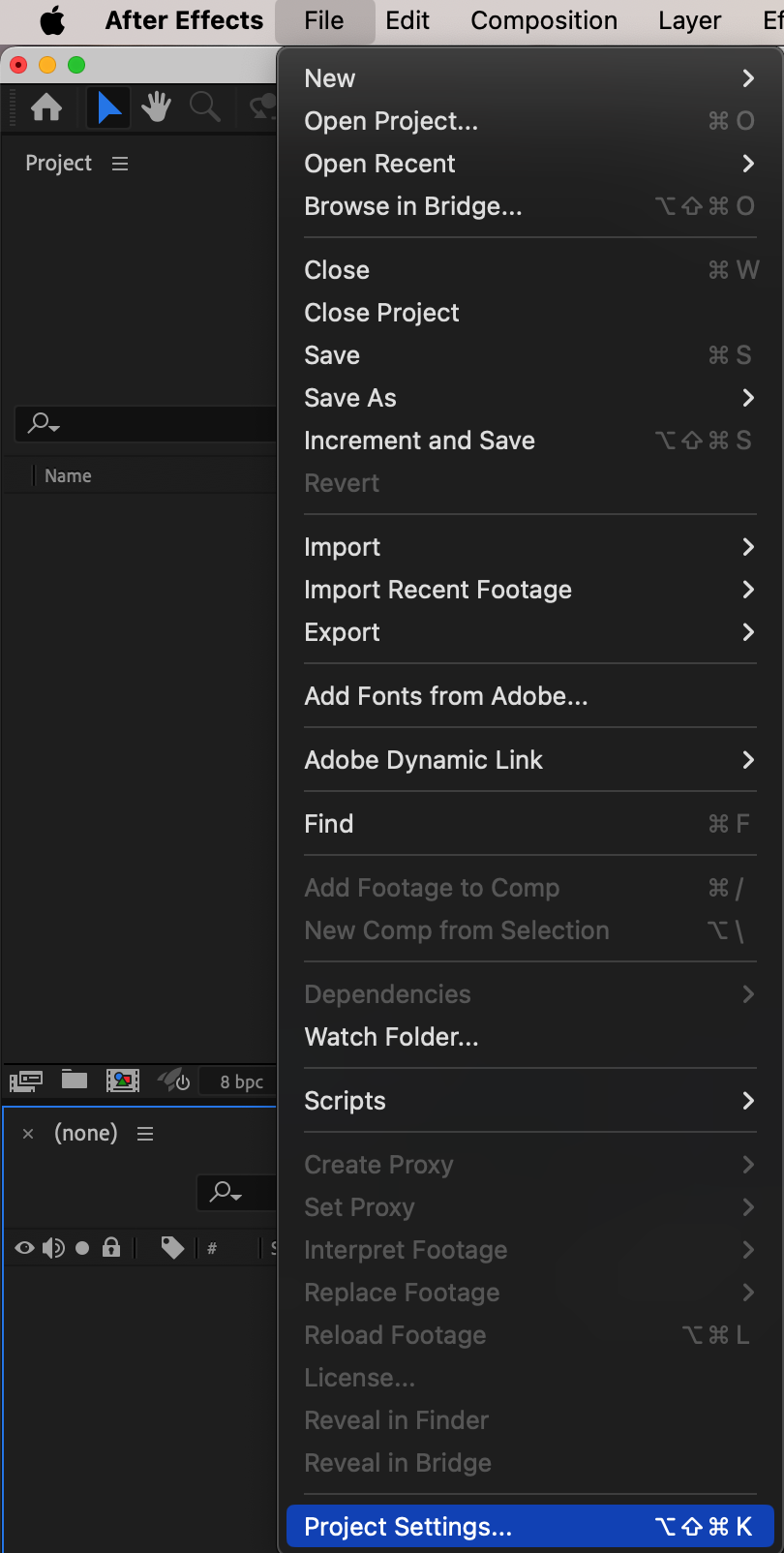Screen dimensions: 784x1553
Task: Click Add Fonts from Adobe
Action: [x=445, y=696]
